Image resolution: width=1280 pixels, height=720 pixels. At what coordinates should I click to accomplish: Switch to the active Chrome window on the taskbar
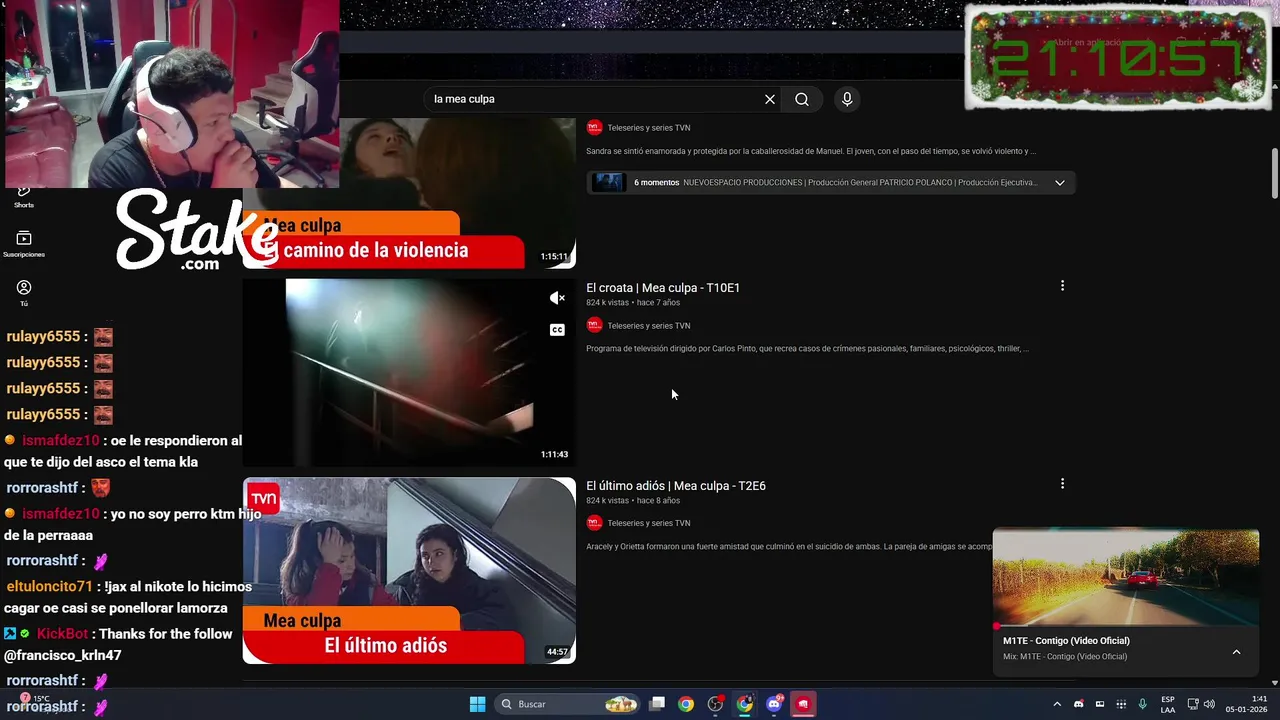(x=745, y=704)
